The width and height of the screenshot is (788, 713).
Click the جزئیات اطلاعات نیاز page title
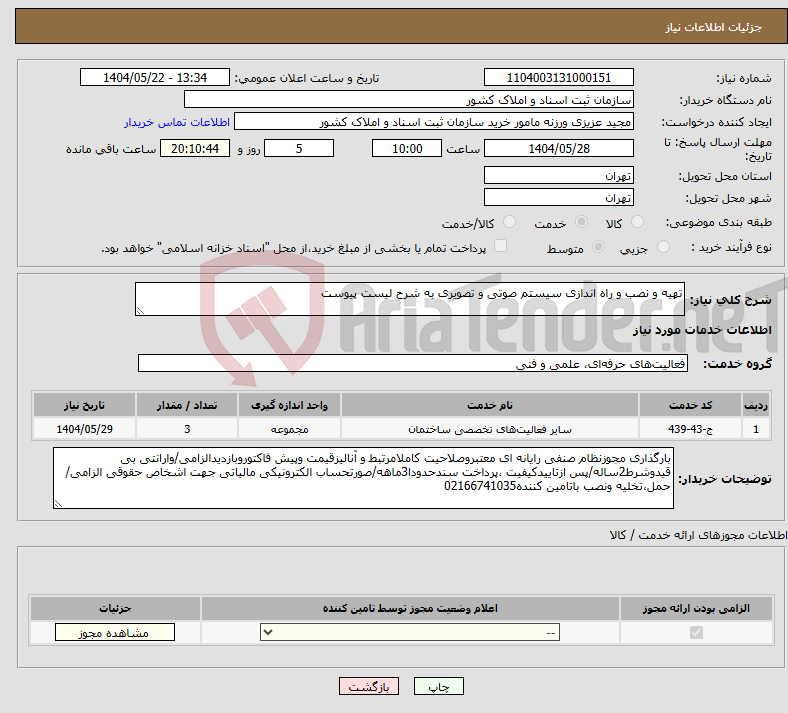tap(714, 27)
